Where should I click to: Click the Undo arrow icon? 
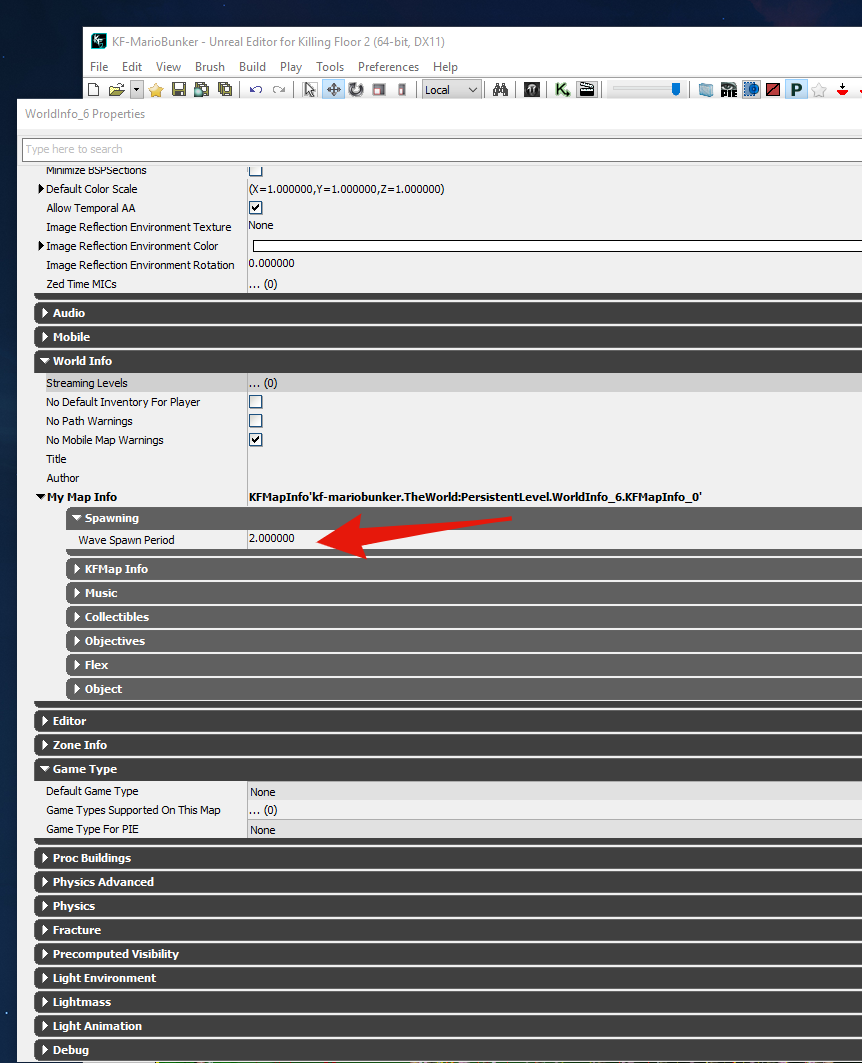pos(255,89)
